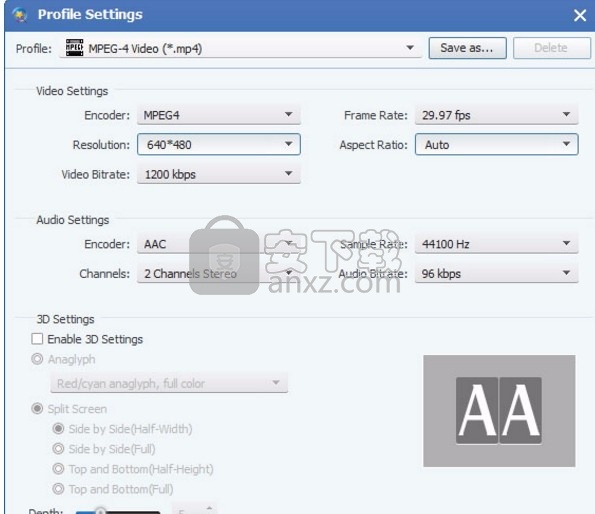This screenshot has width=595, height=514.
Task: Open the Sample Rate dropdown 44100 Hz
Action: [x=497, y=244]
